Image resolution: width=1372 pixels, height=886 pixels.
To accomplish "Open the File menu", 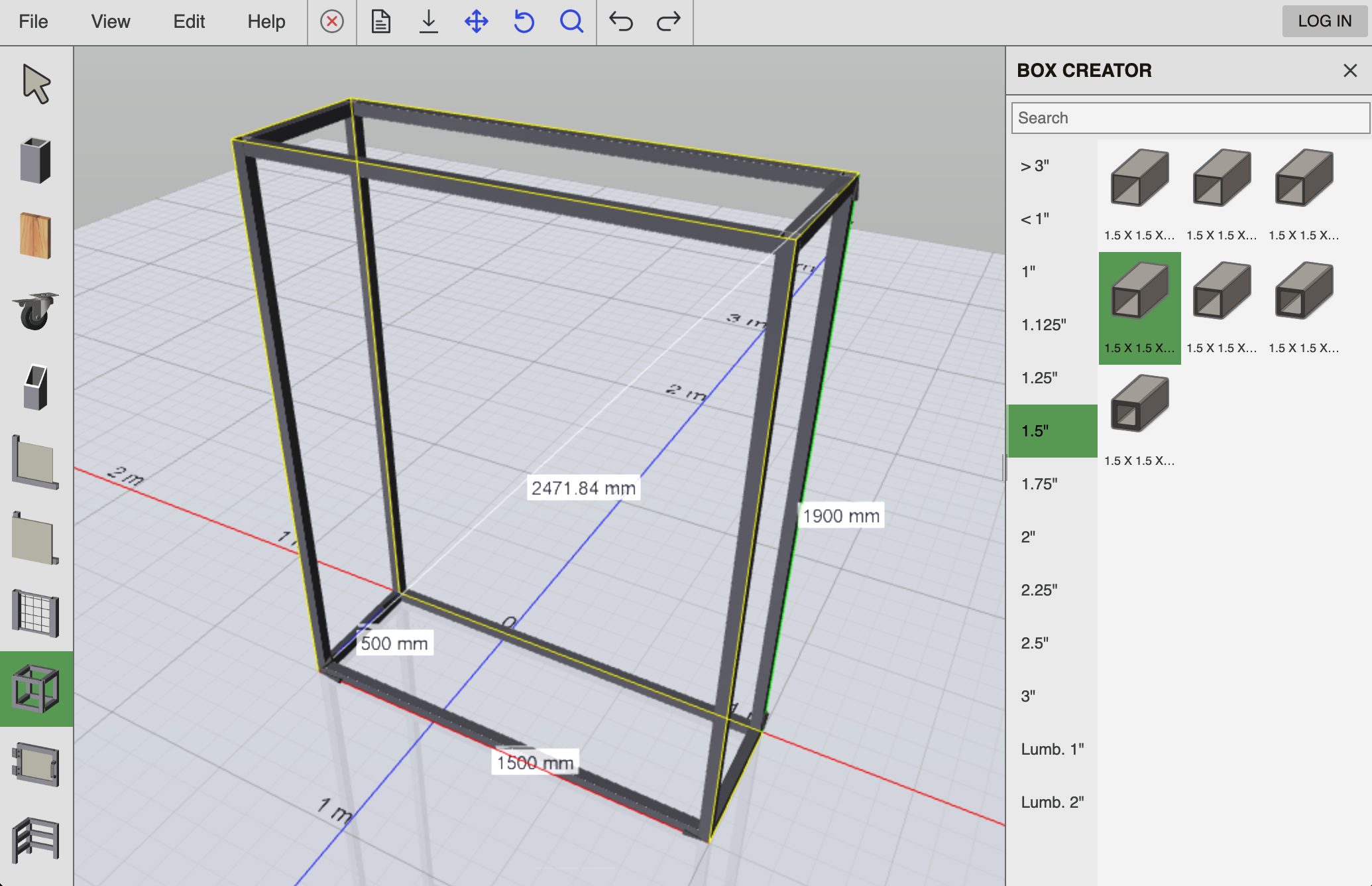I will tap(32, 22).
